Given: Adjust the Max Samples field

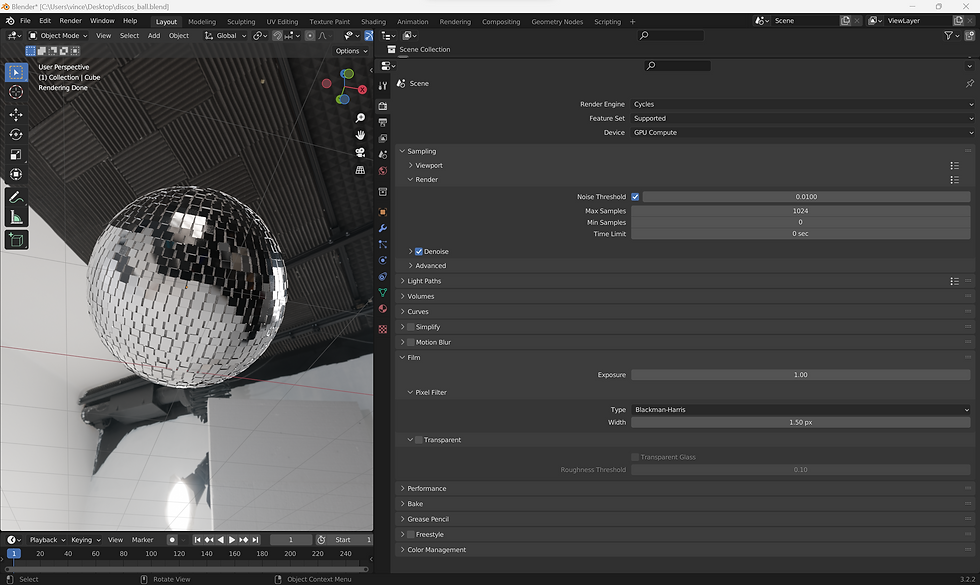Looking at the screenshot, I should pyautogui.click(x=801, y=211).
